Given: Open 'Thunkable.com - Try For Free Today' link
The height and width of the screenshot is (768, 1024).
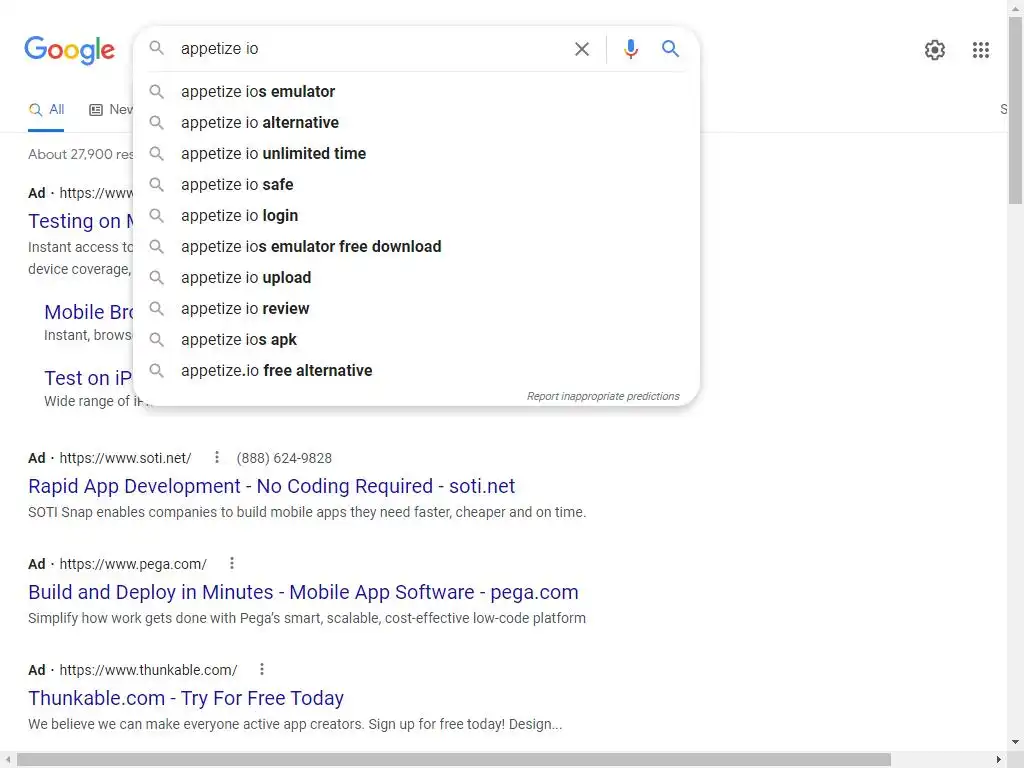Looking at the screenshot, I should [x=186, y=699].
